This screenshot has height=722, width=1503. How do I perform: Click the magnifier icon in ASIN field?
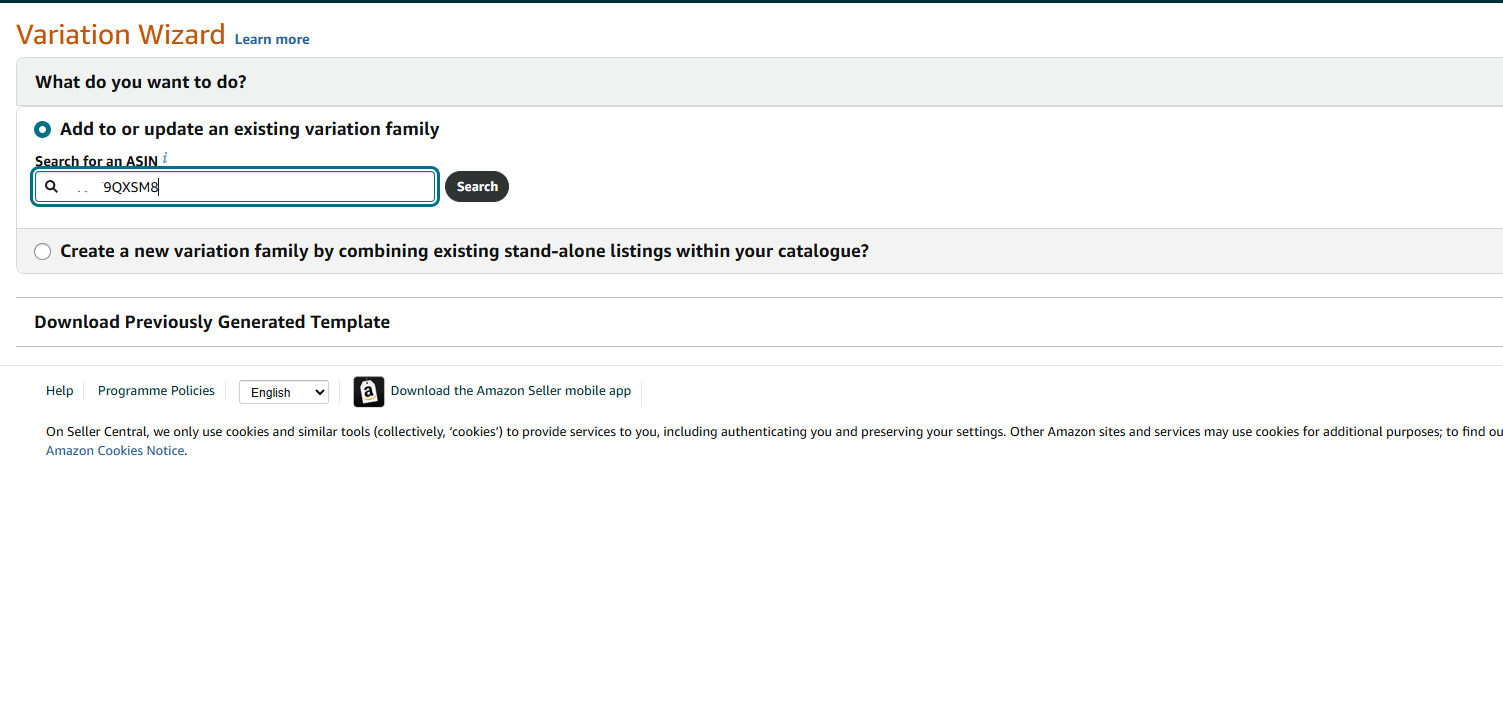click(51, 186)
